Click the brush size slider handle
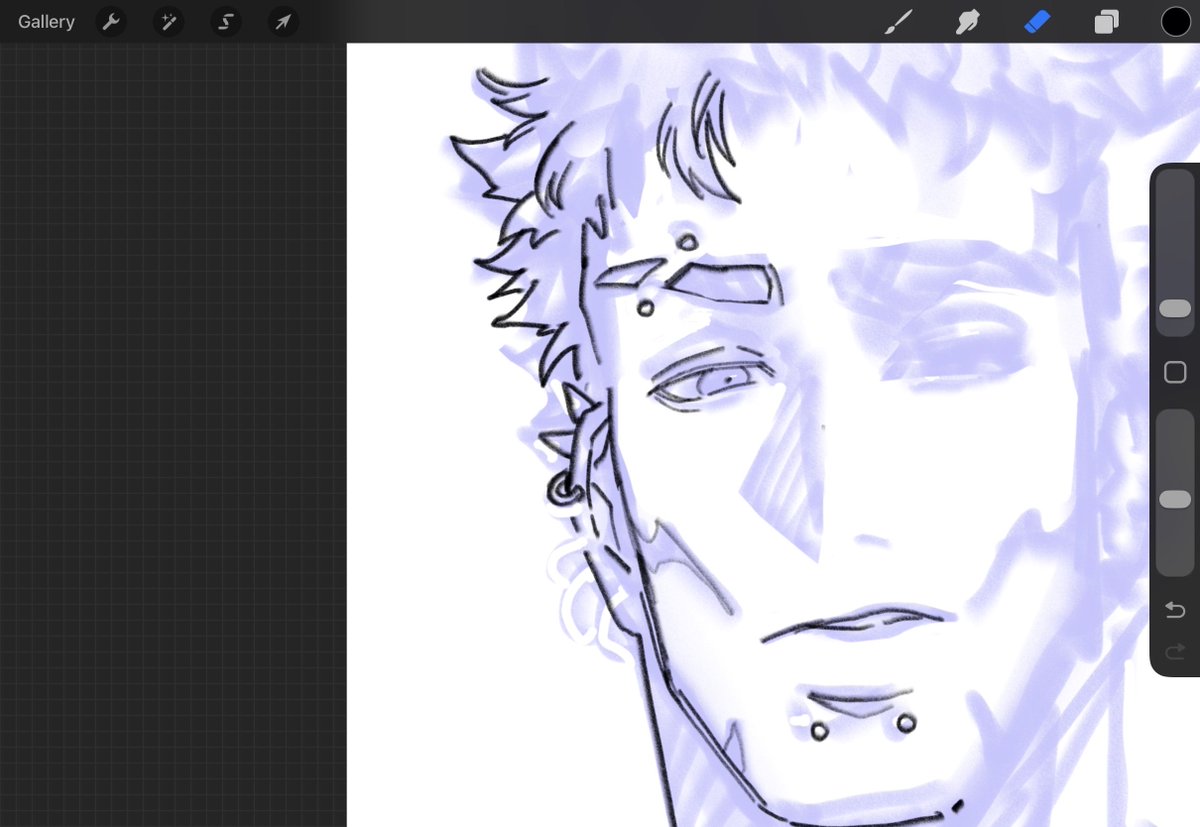This screenshot has width=1200, height=827. (x=1175, y=309)
